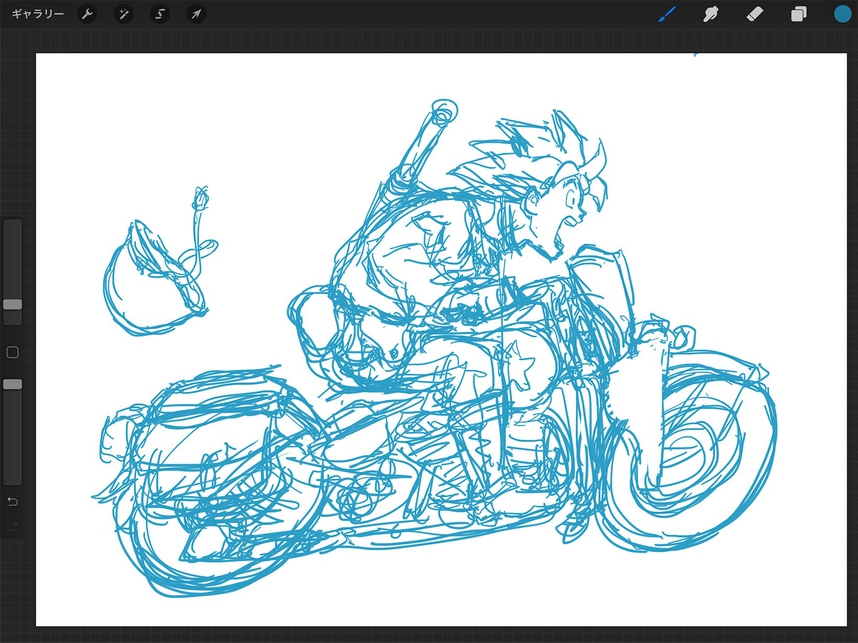Open the Layers panel
The height and width of the screenshot is (643, 858).
click(799, 14)
